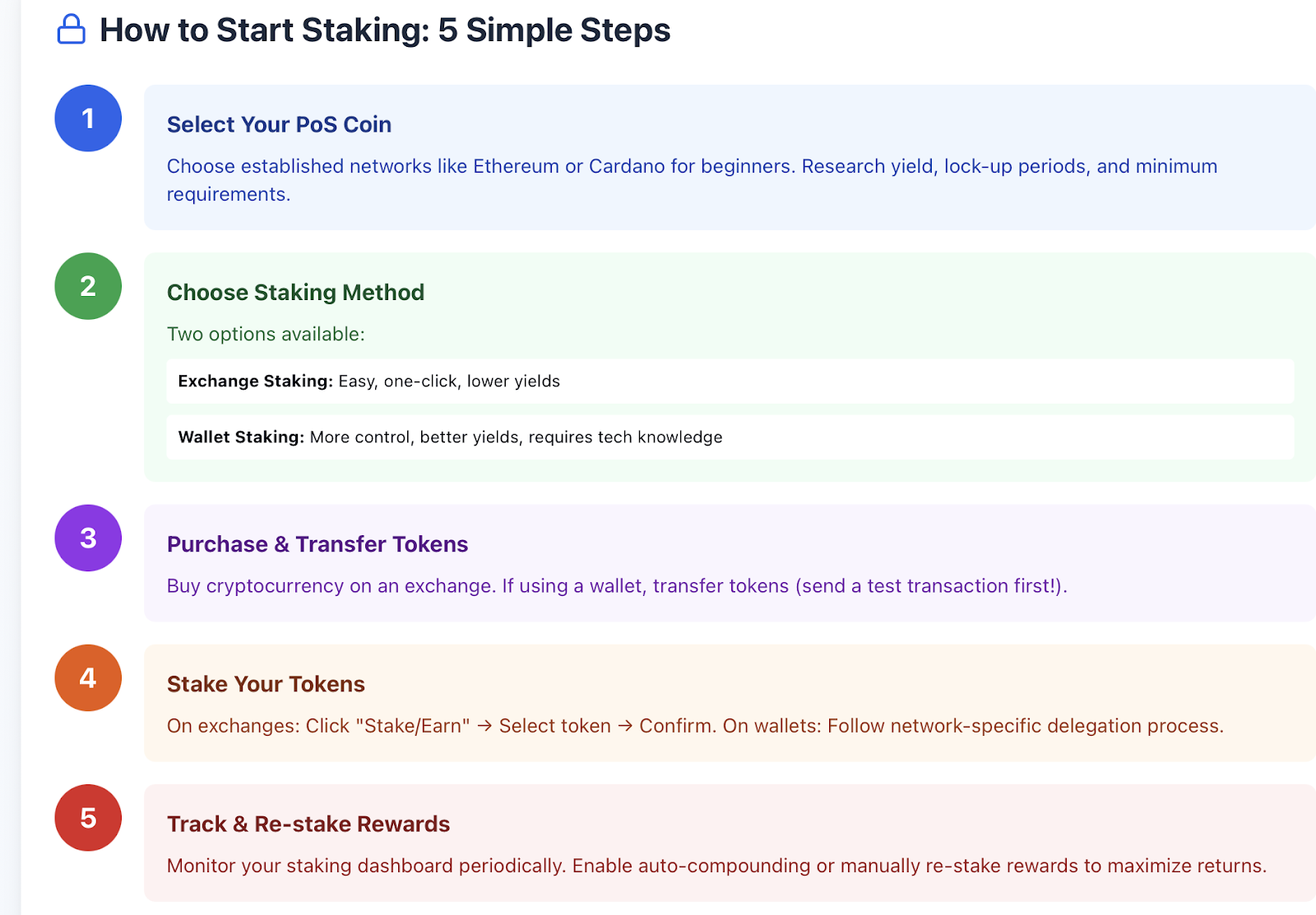
Task: Click the orange step 4 circle
Action: (88, 677)
